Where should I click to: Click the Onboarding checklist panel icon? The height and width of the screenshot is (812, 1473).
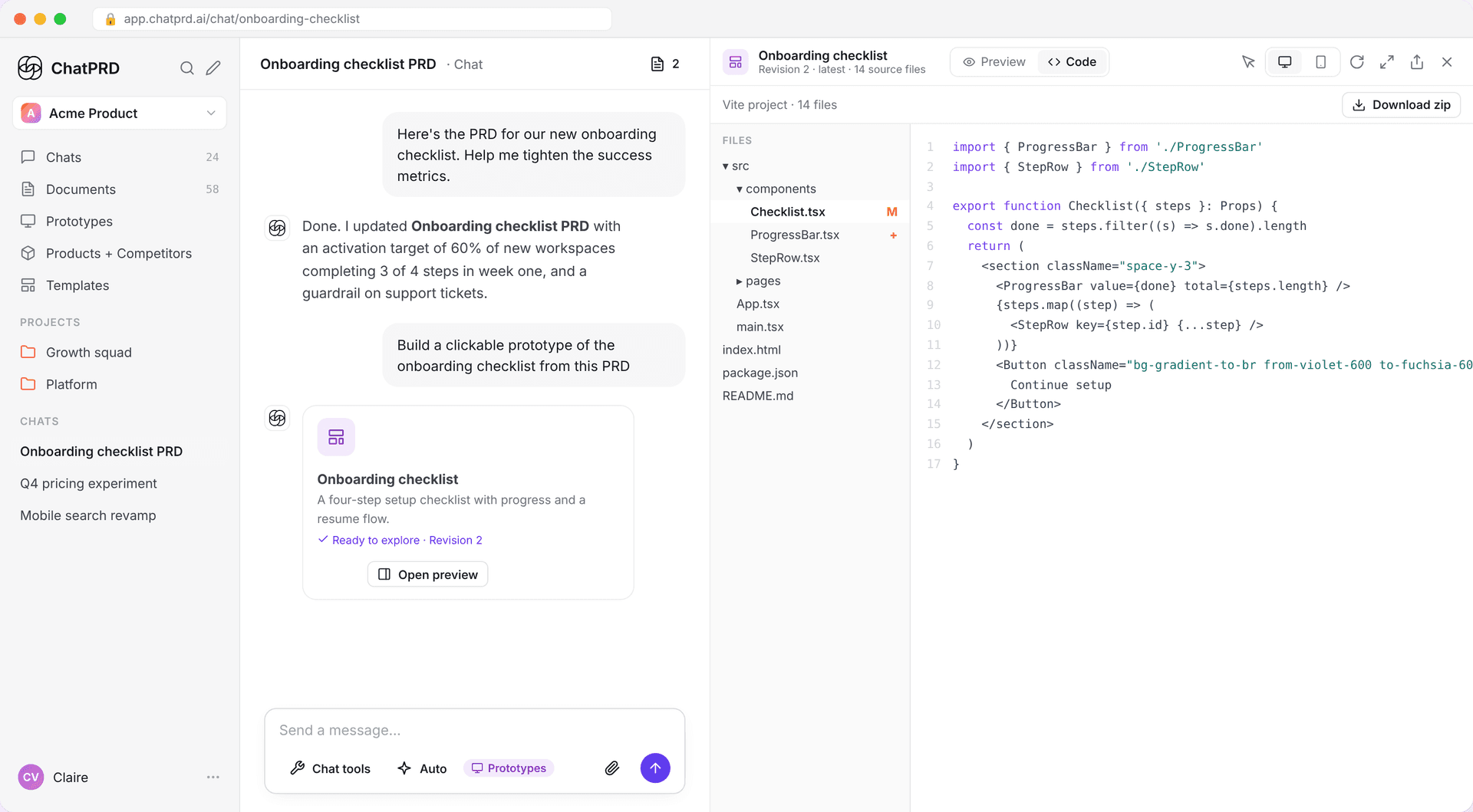click(736, 62)
